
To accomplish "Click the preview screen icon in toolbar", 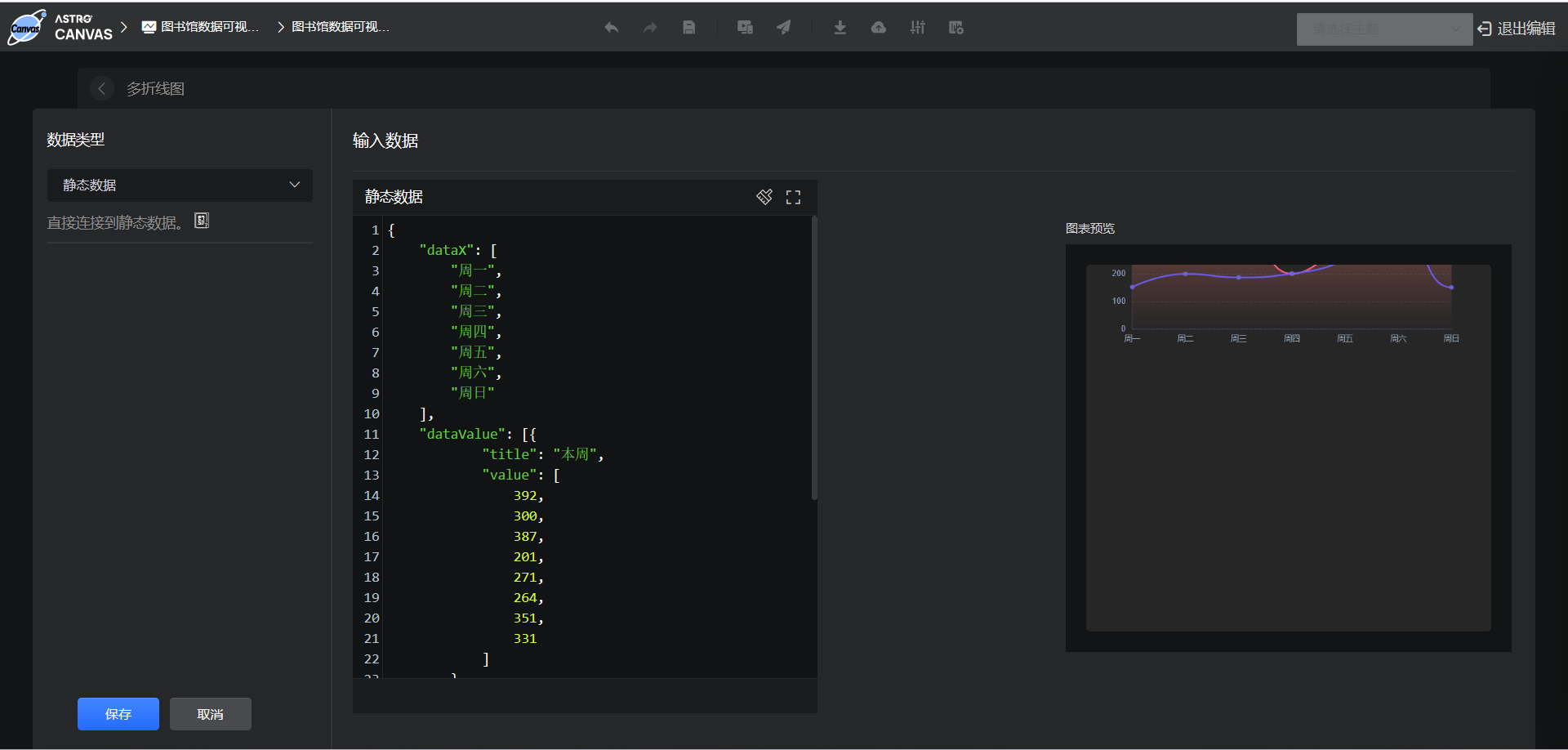I will tap(745, 28).
